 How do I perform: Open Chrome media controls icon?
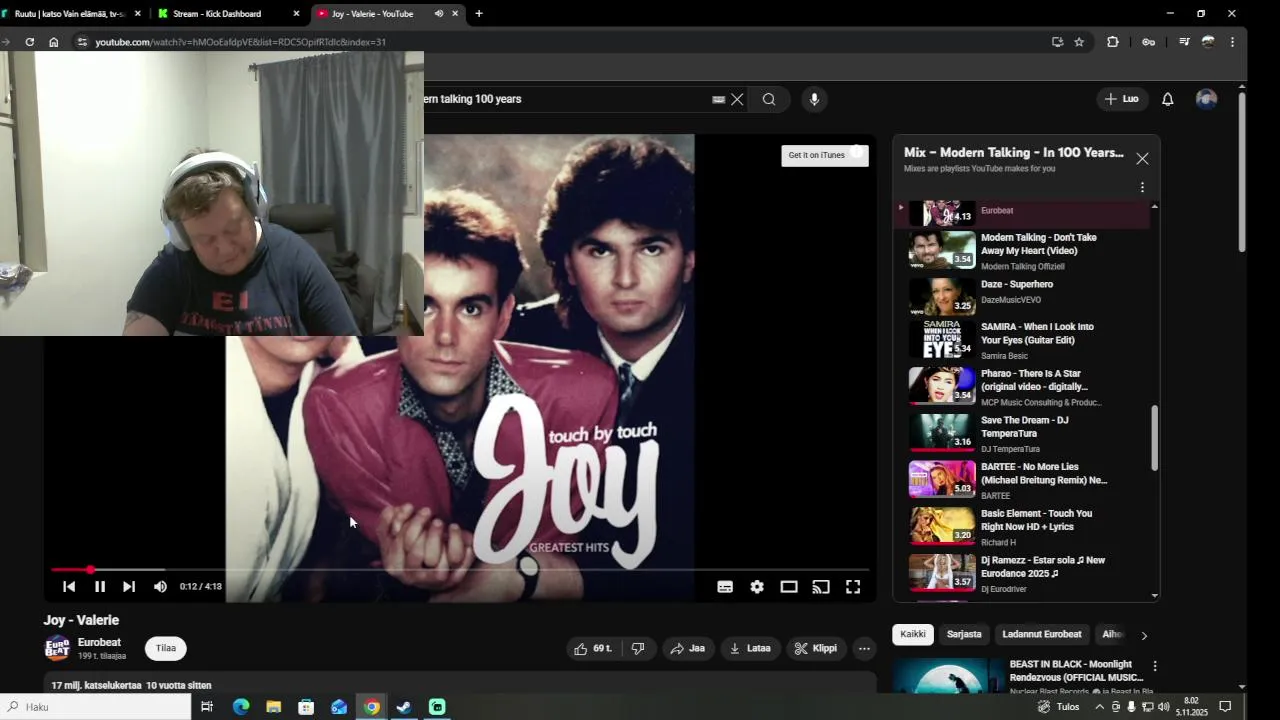tap(1184, 42)
